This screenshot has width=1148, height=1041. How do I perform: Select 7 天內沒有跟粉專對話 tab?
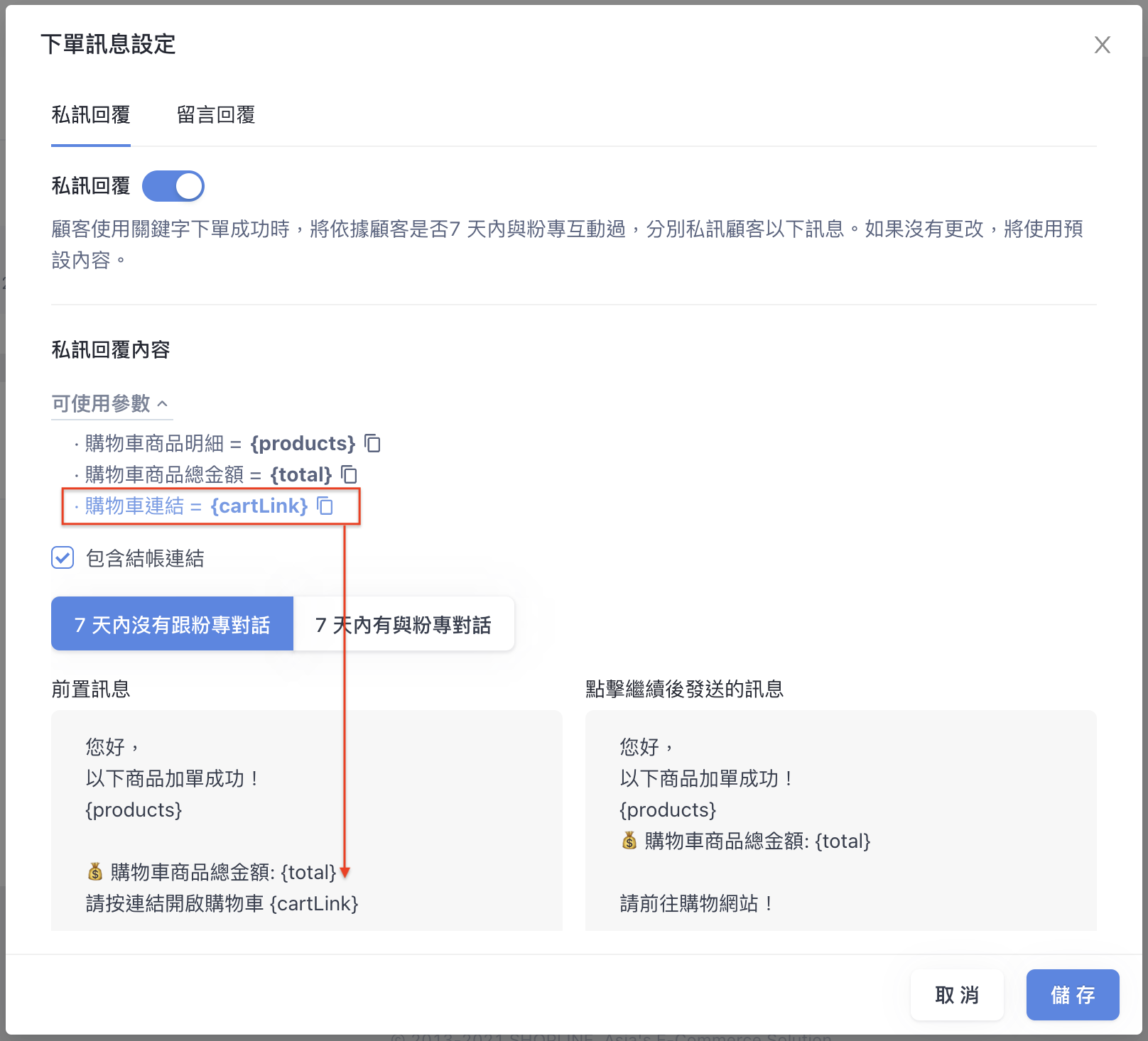tap(172, 624)
